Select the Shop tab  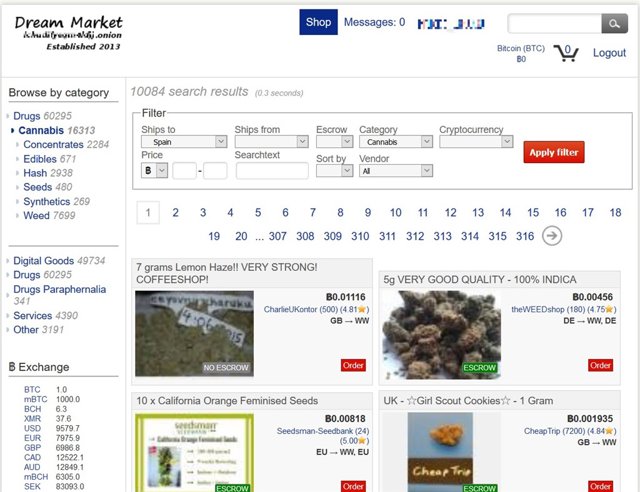click(318, 22)
